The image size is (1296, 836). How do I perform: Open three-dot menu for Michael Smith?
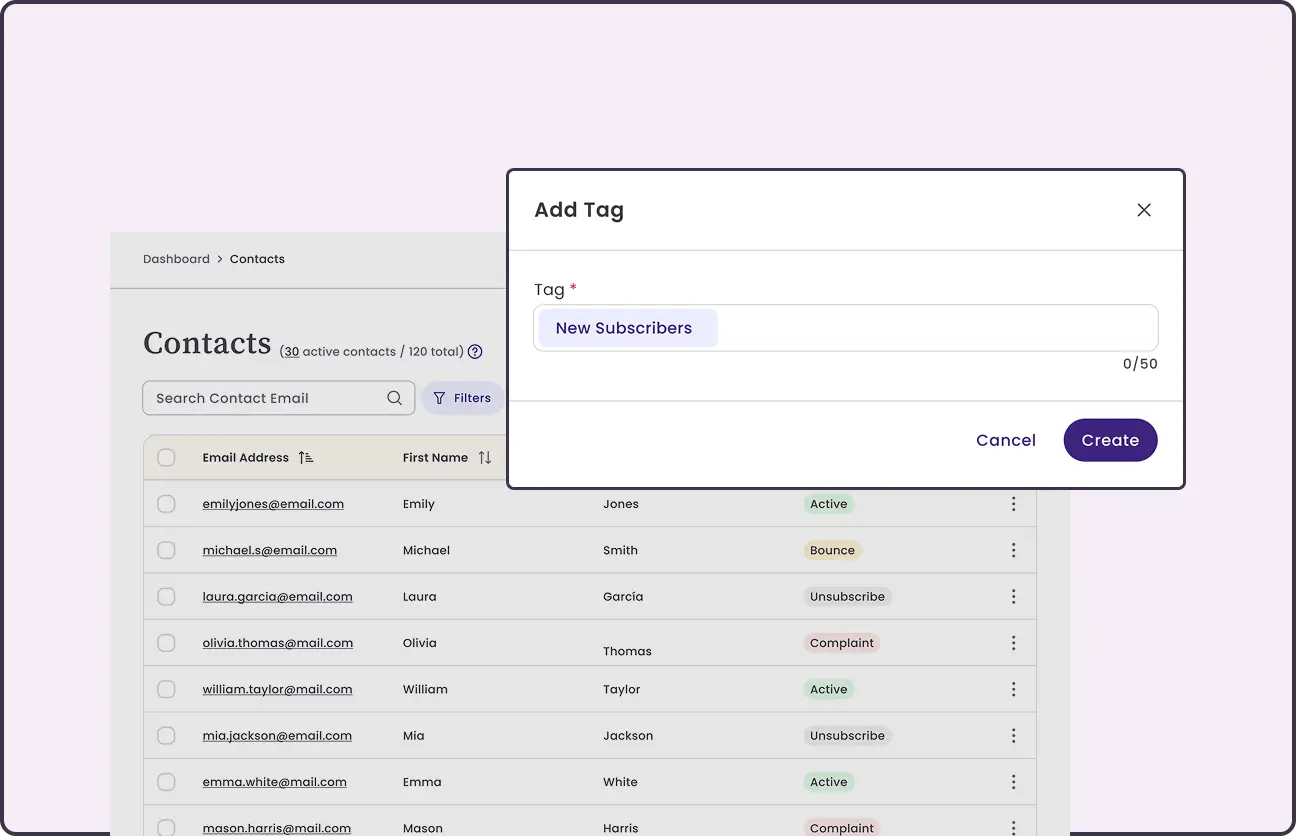pos(1013,550)
